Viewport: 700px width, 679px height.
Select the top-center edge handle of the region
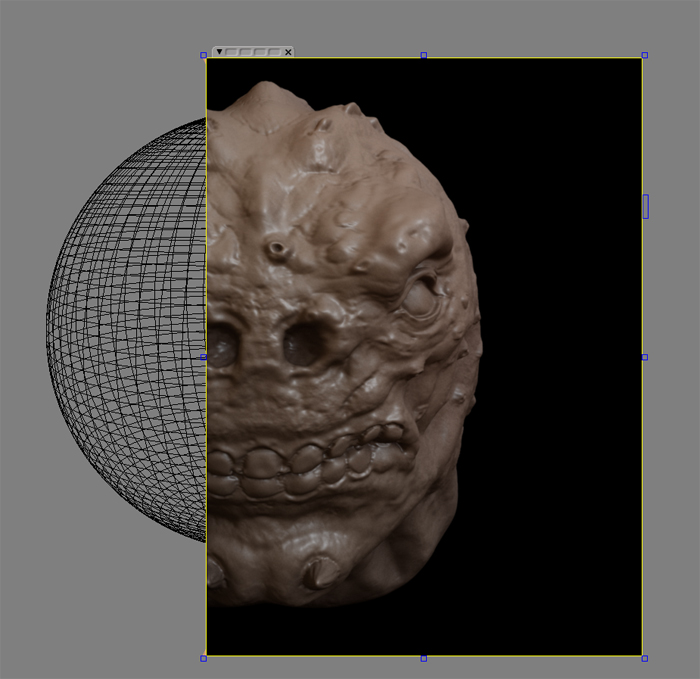[424, 55]
